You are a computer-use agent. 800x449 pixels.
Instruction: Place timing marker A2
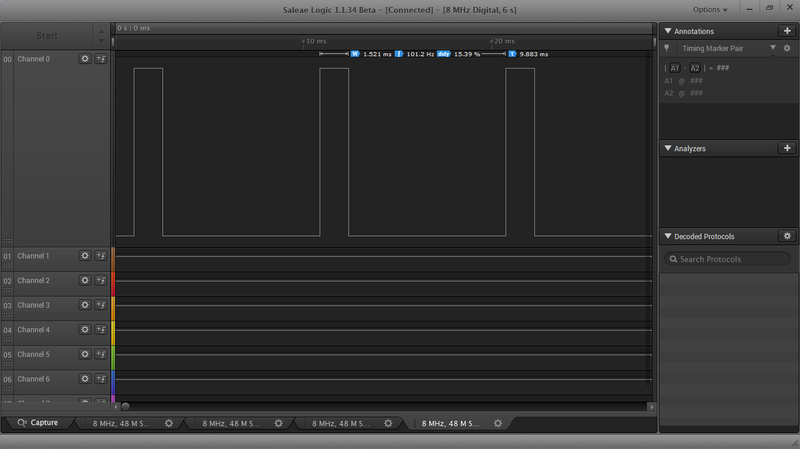(695, 68)
